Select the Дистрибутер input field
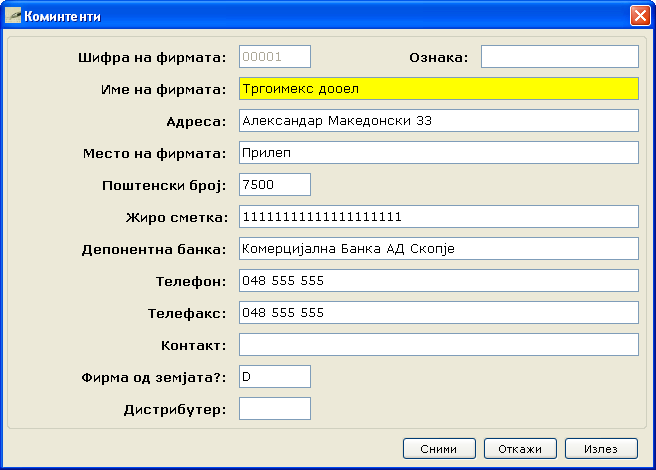656x470 pixels. pyautogui.click(x=275, y=409)
